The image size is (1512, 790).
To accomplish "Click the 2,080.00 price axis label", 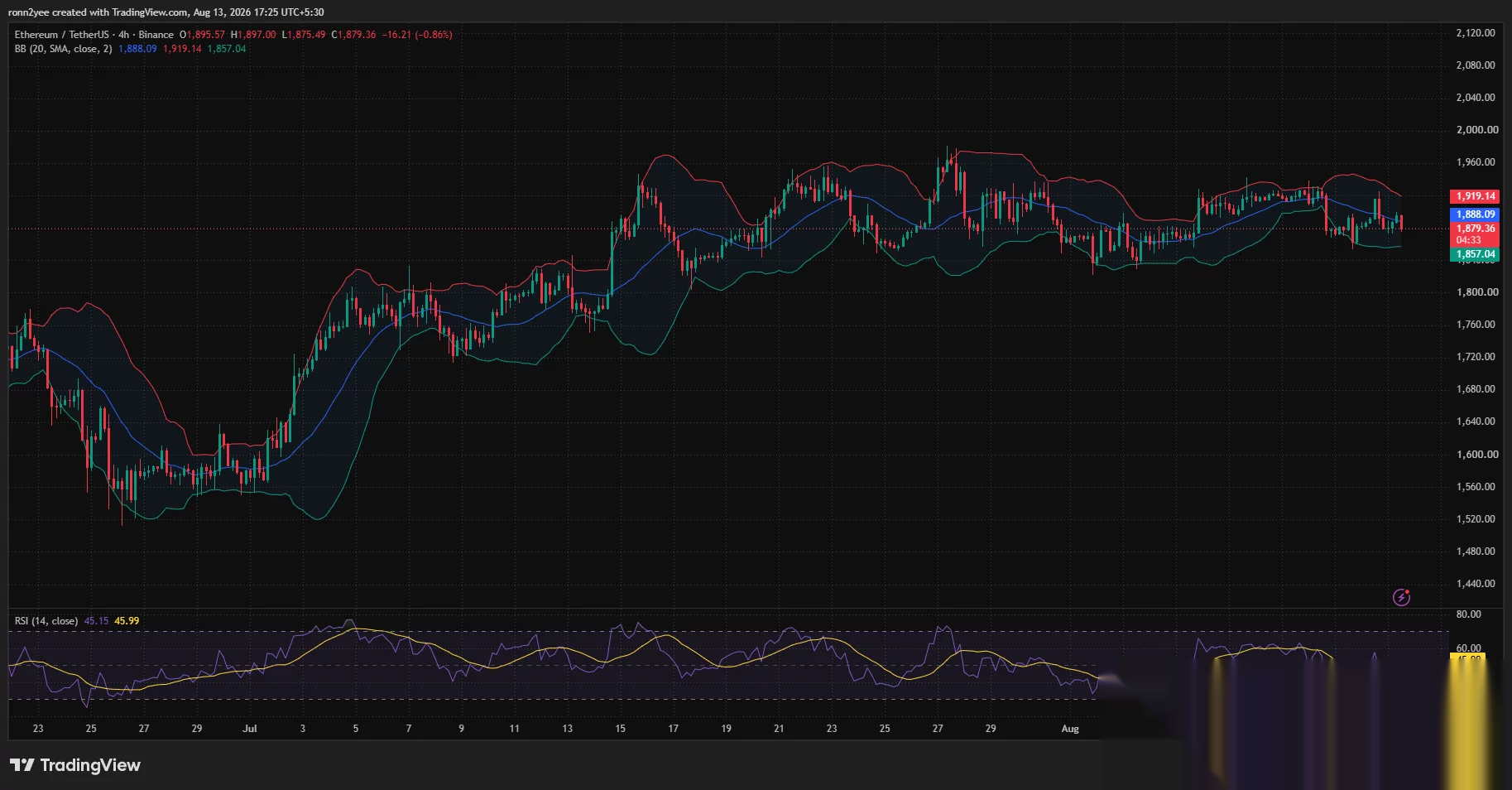I will point(1476,65).
